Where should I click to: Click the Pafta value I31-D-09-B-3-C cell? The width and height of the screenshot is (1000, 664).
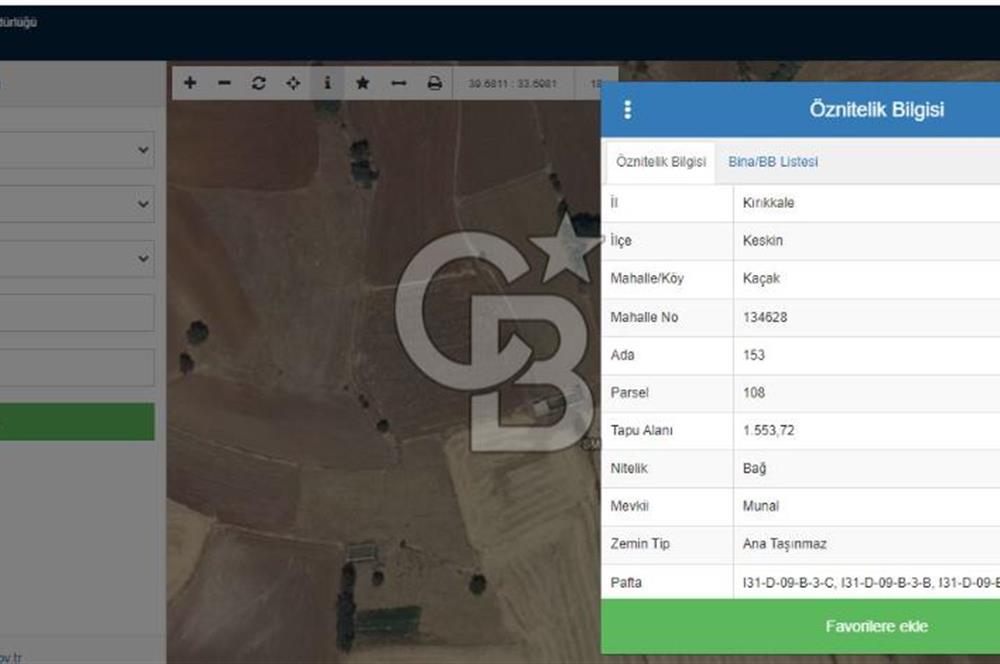[866, 582]
